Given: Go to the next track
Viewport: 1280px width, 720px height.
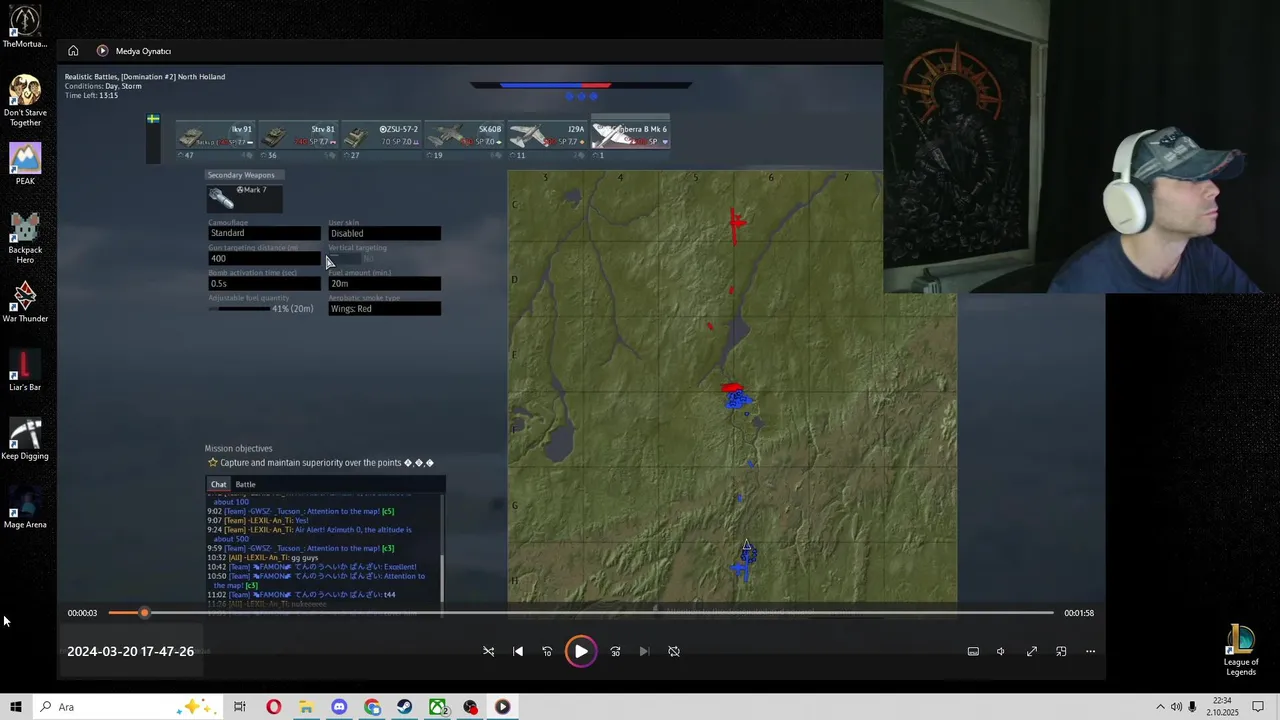Looking at the screenshot, I should (644, 651).
